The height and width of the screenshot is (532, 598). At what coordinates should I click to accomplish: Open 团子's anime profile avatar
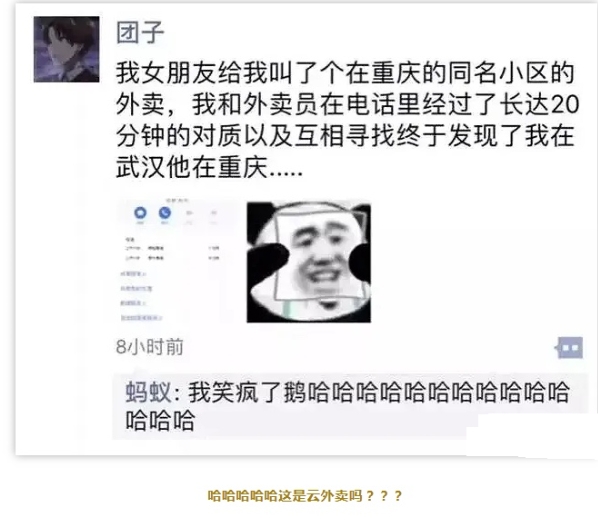66,49
